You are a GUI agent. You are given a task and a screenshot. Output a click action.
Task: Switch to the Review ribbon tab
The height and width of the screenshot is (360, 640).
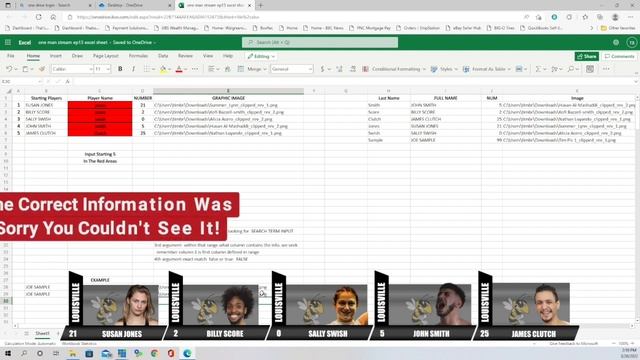coord(185,56)
